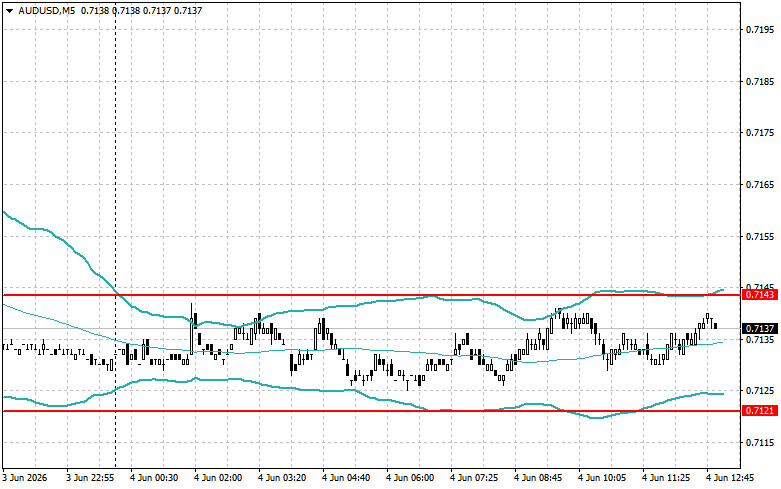Click the 4 Jun 06:00 time label
The image size is (781, 489).
(x=410, y=478)
